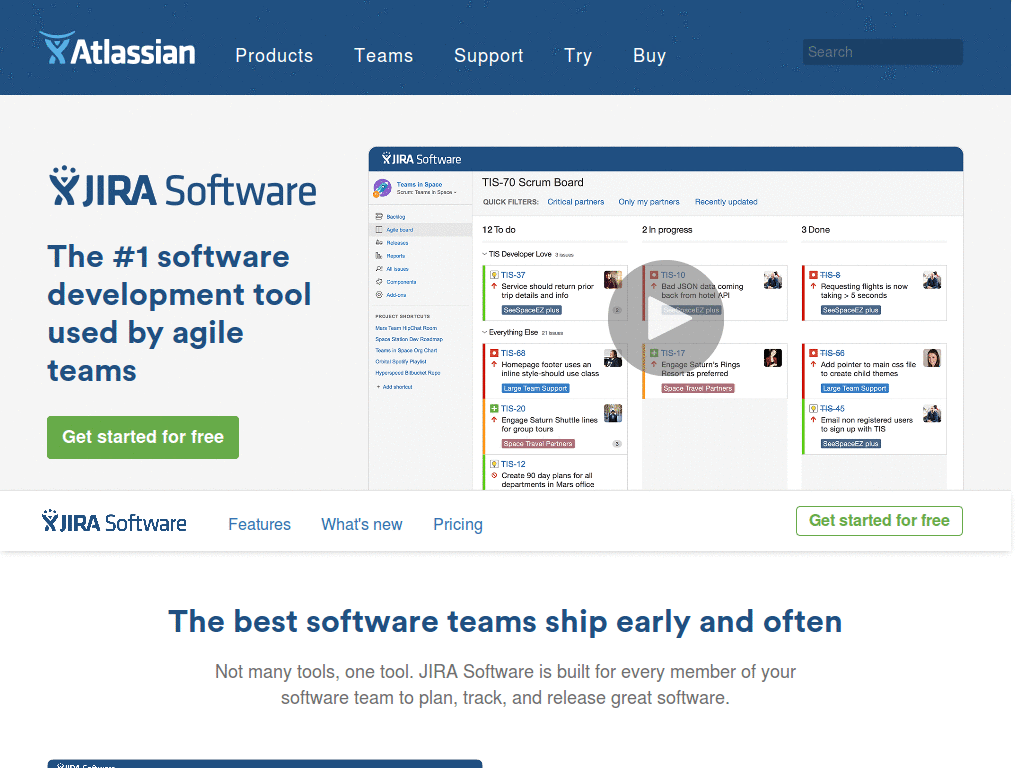1024x768 pixels.
Task: Click the lightbulb icon on TIS-12
Action: click(x=494, y=464)
